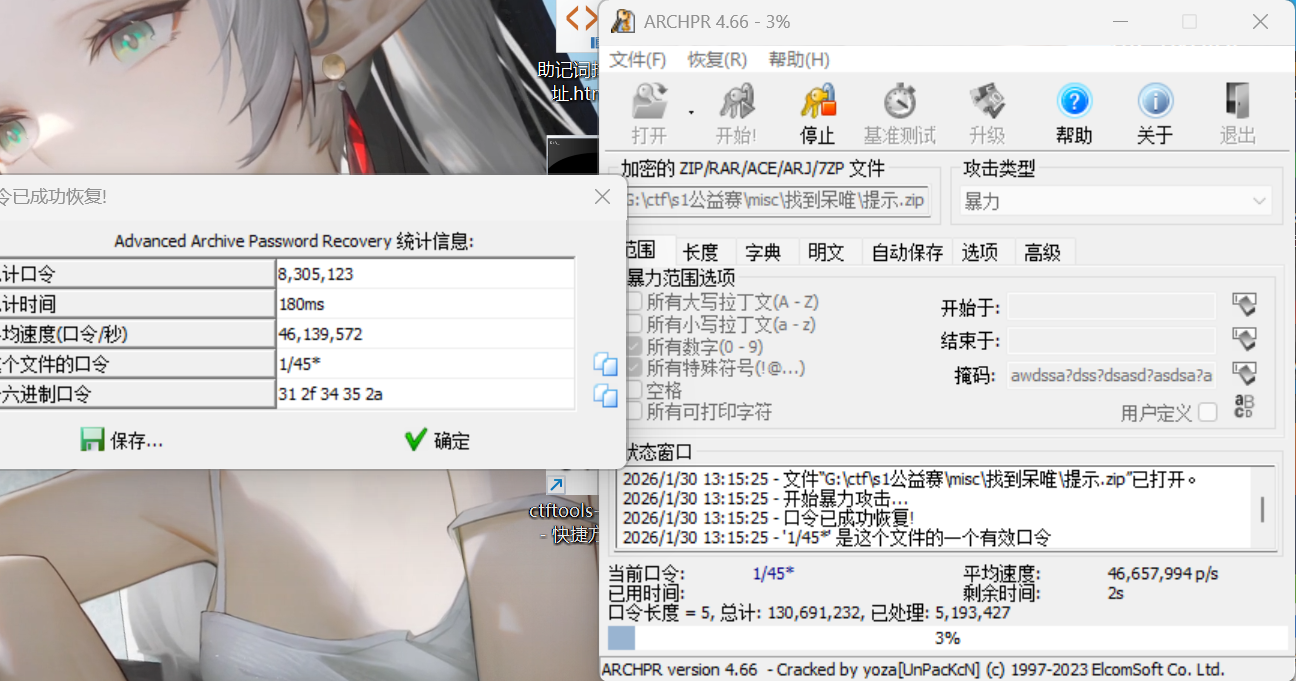Enable the Space (空格) character checkbox
This screenshot has height=681, width=1296.
pyautogui.click(x=634, y=390)
